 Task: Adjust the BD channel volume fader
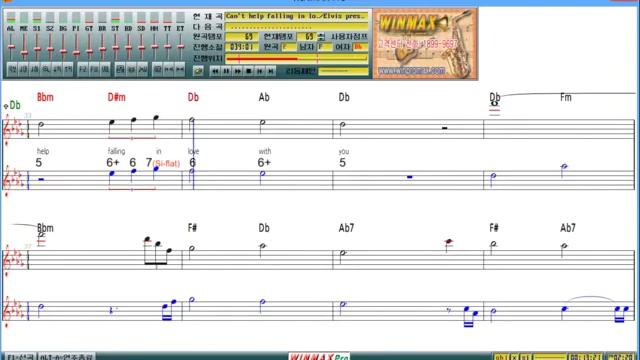[x=129, y=47]
